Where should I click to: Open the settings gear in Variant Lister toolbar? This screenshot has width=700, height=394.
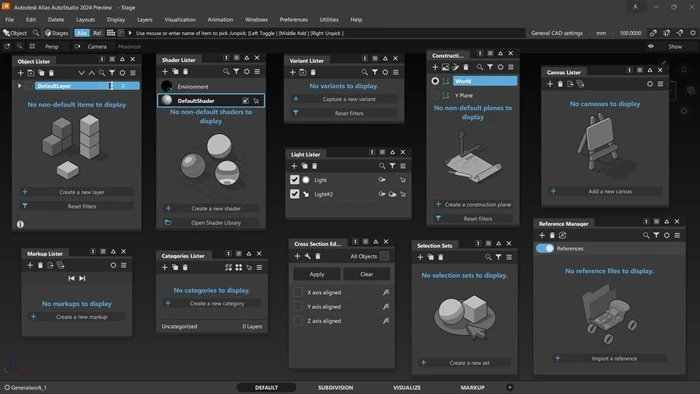[x=385, y=72]
